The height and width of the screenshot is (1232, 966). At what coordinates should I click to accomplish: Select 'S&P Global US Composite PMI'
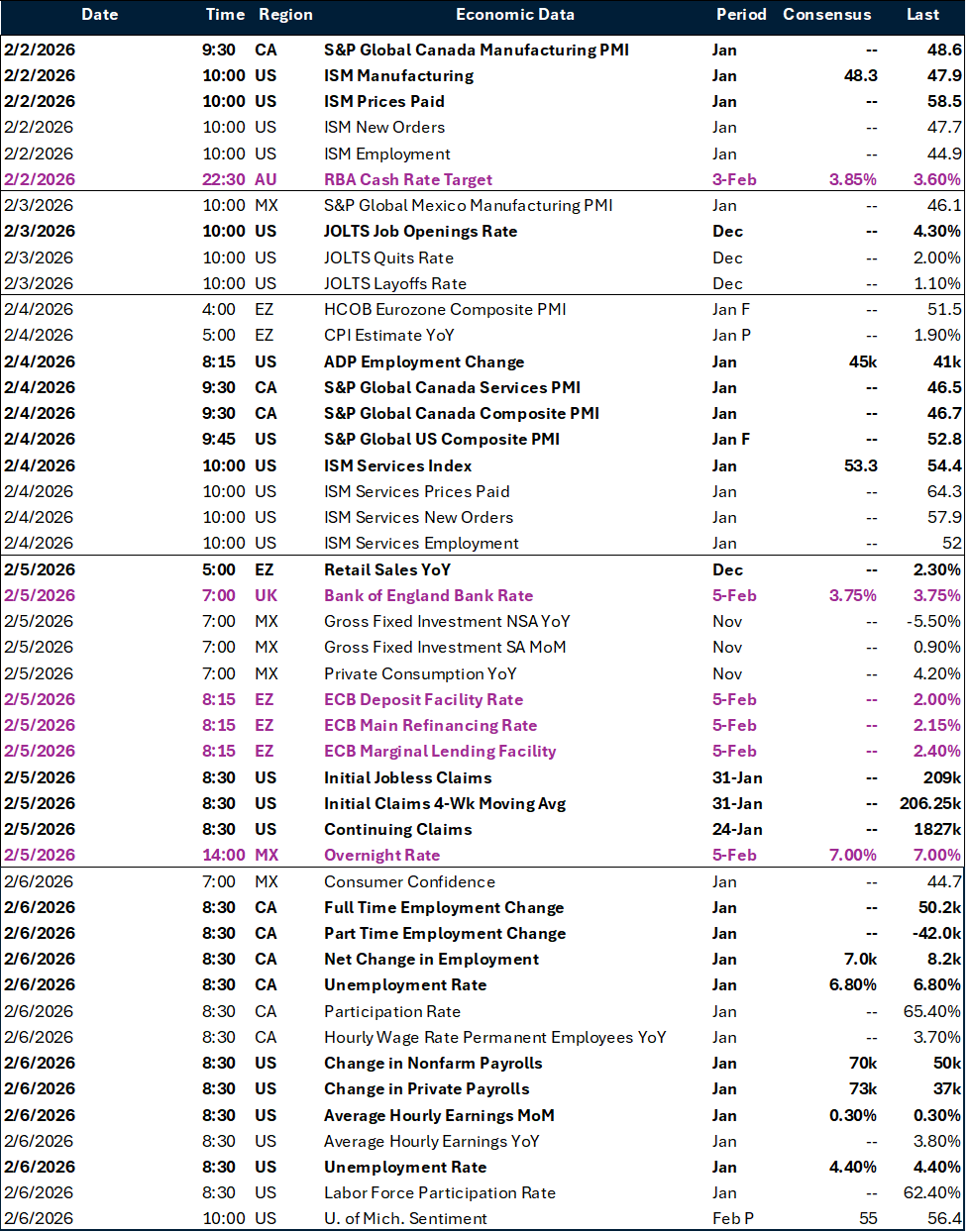[x=442, y=439]
